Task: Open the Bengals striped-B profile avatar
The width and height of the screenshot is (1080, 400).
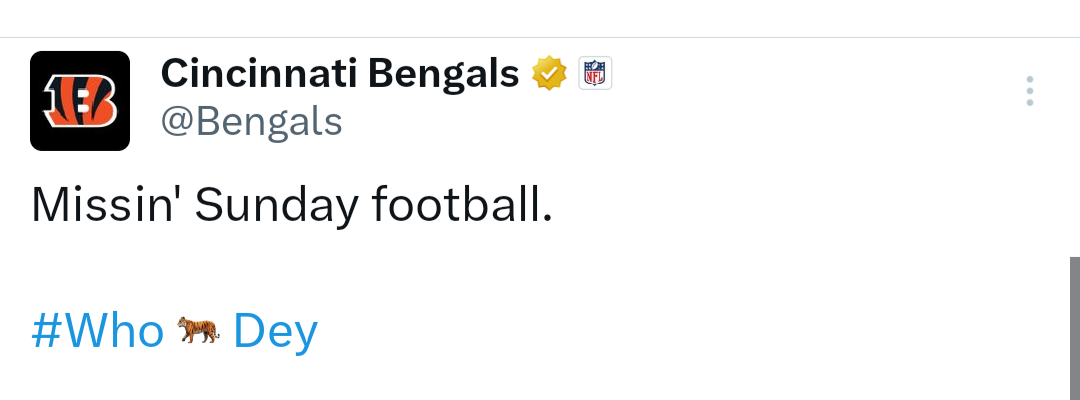Action: (80, 101)
